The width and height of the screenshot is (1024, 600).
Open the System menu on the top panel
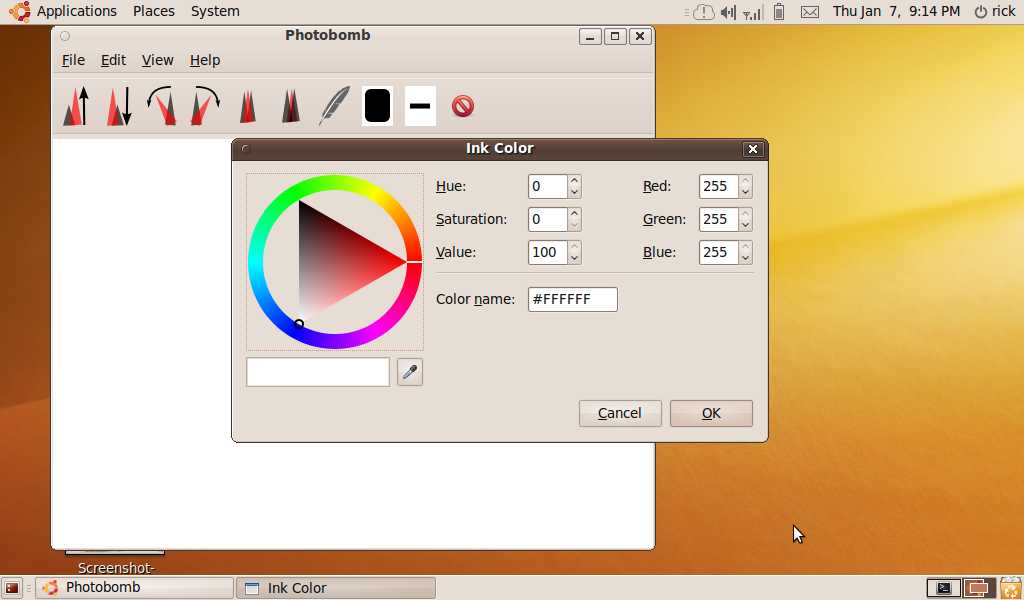pos(215,11)
